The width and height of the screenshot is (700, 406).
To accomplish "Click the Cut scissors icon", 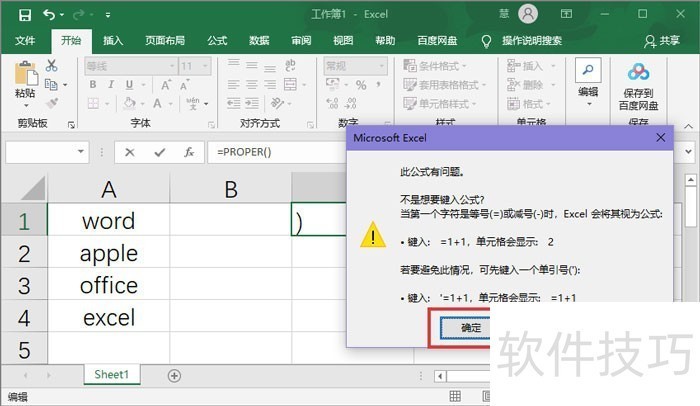I will coord(52,66).
